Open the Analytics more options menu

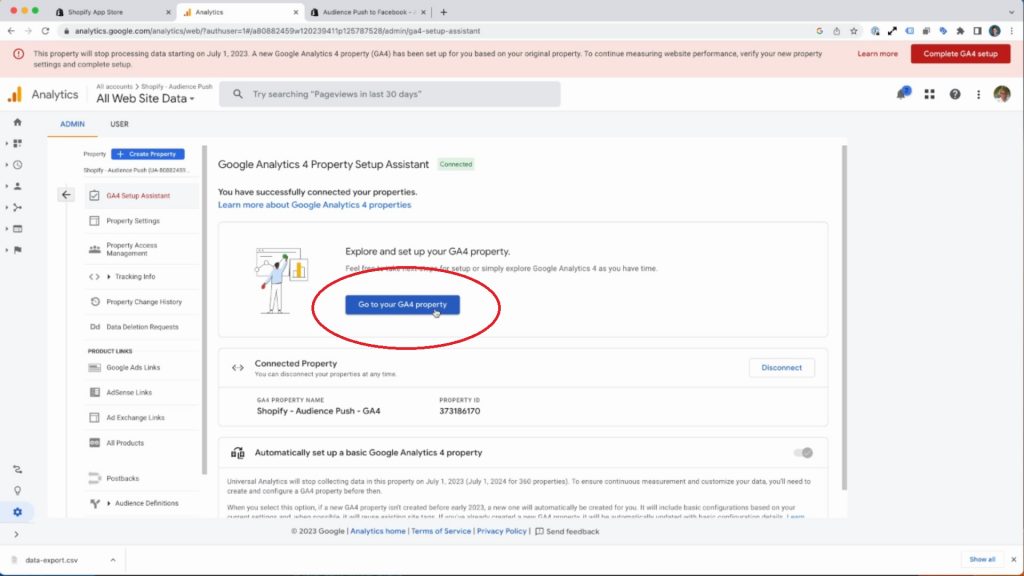[x=978, y=95]
